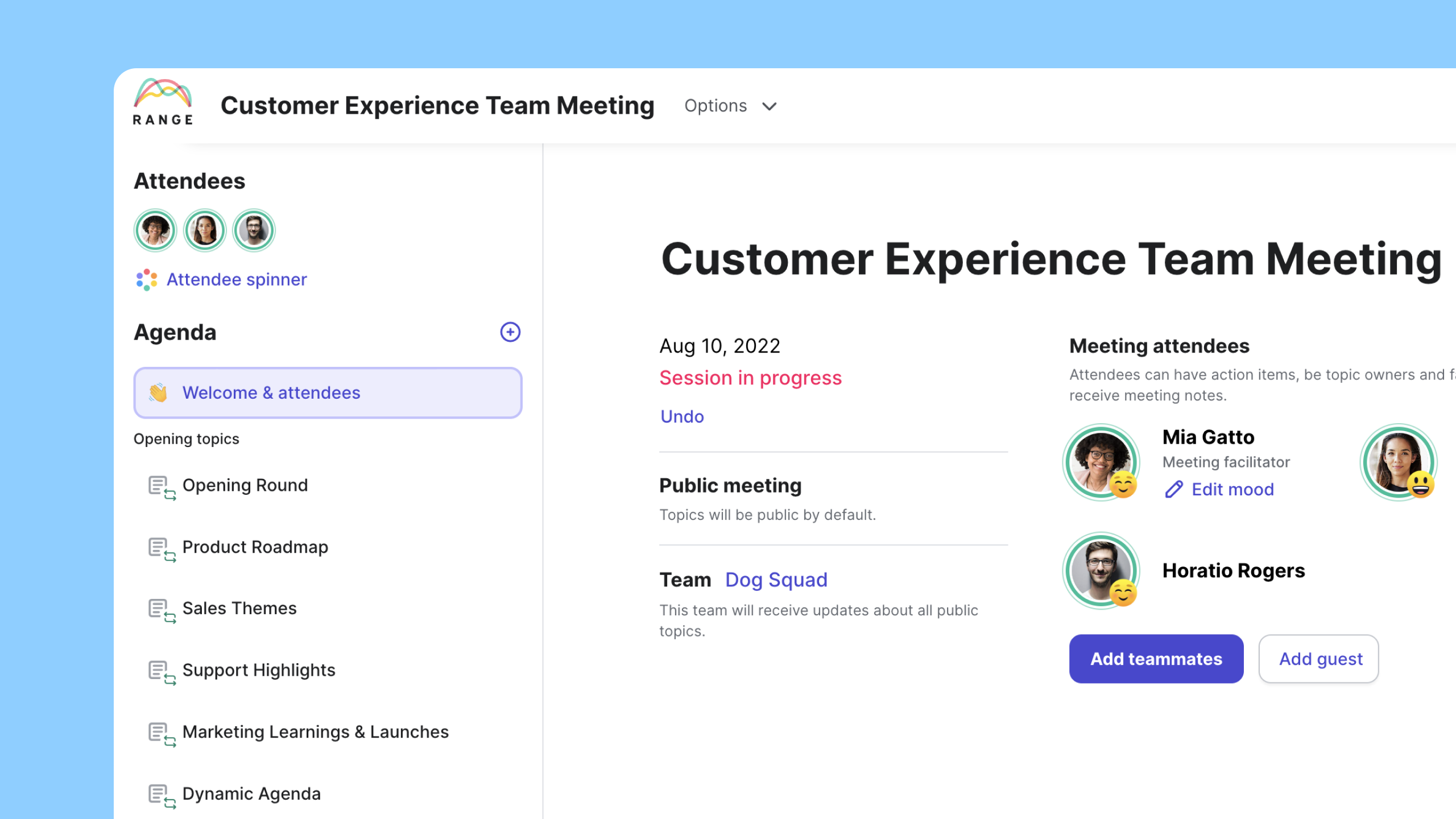Viewport: 1456px width, 819px height.
Task: Select second attendee avatar in sidebar
Action: 205,230
